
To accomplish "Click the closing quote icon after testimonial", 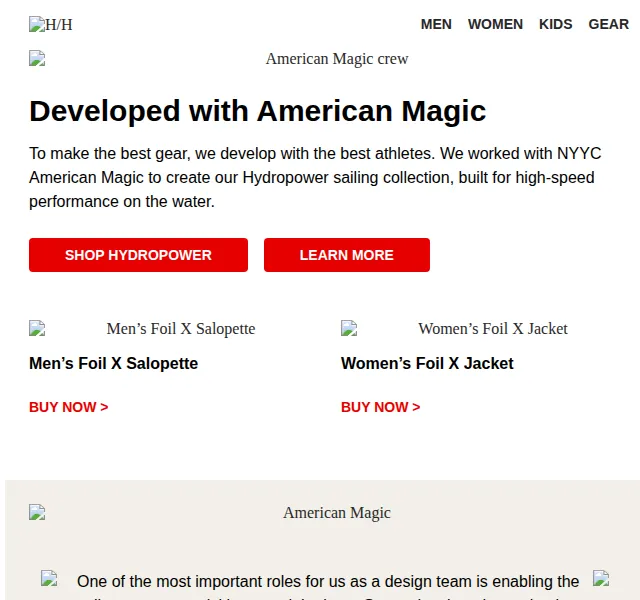I will (601, 578).
